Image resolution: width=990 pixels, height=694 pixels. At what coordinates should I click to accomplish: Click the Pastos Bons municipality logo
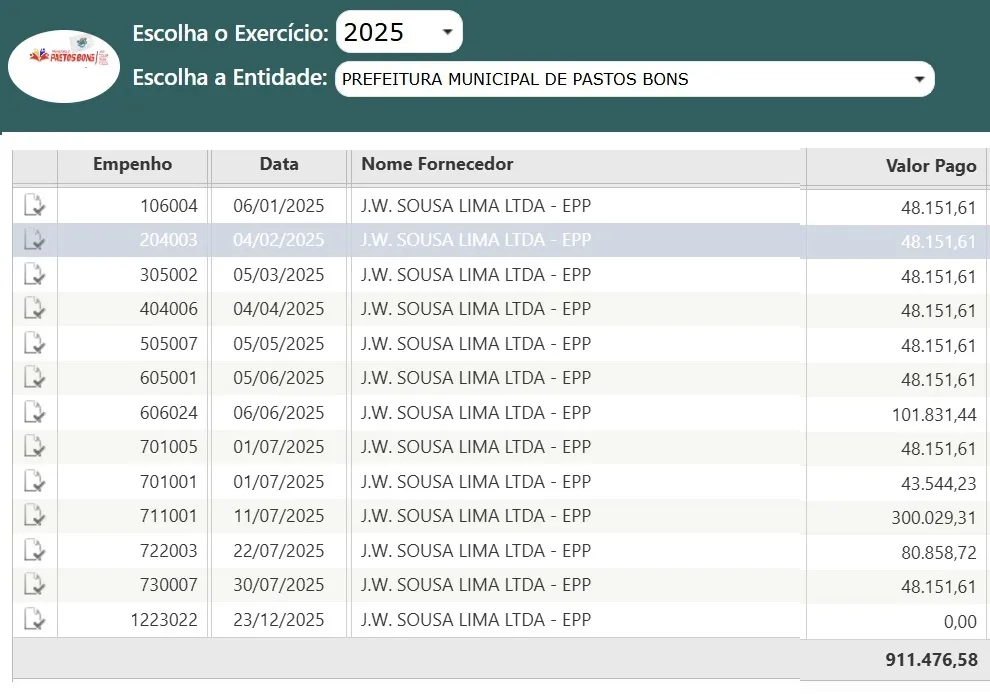point(65,58)
